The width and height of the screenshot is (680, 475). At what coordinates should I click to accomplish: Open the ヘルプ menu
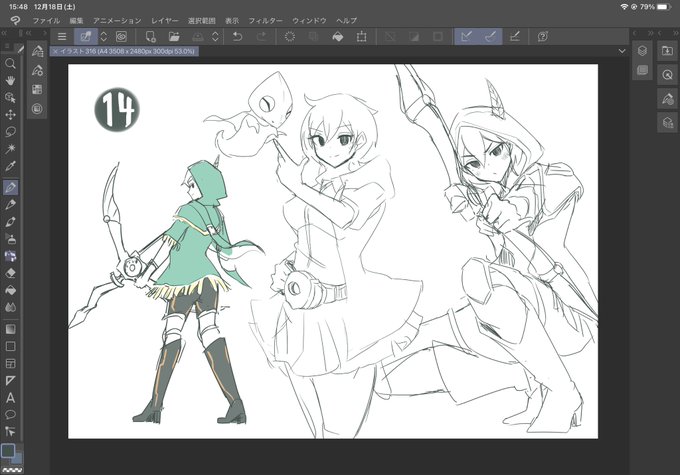(x=347, y=20)
